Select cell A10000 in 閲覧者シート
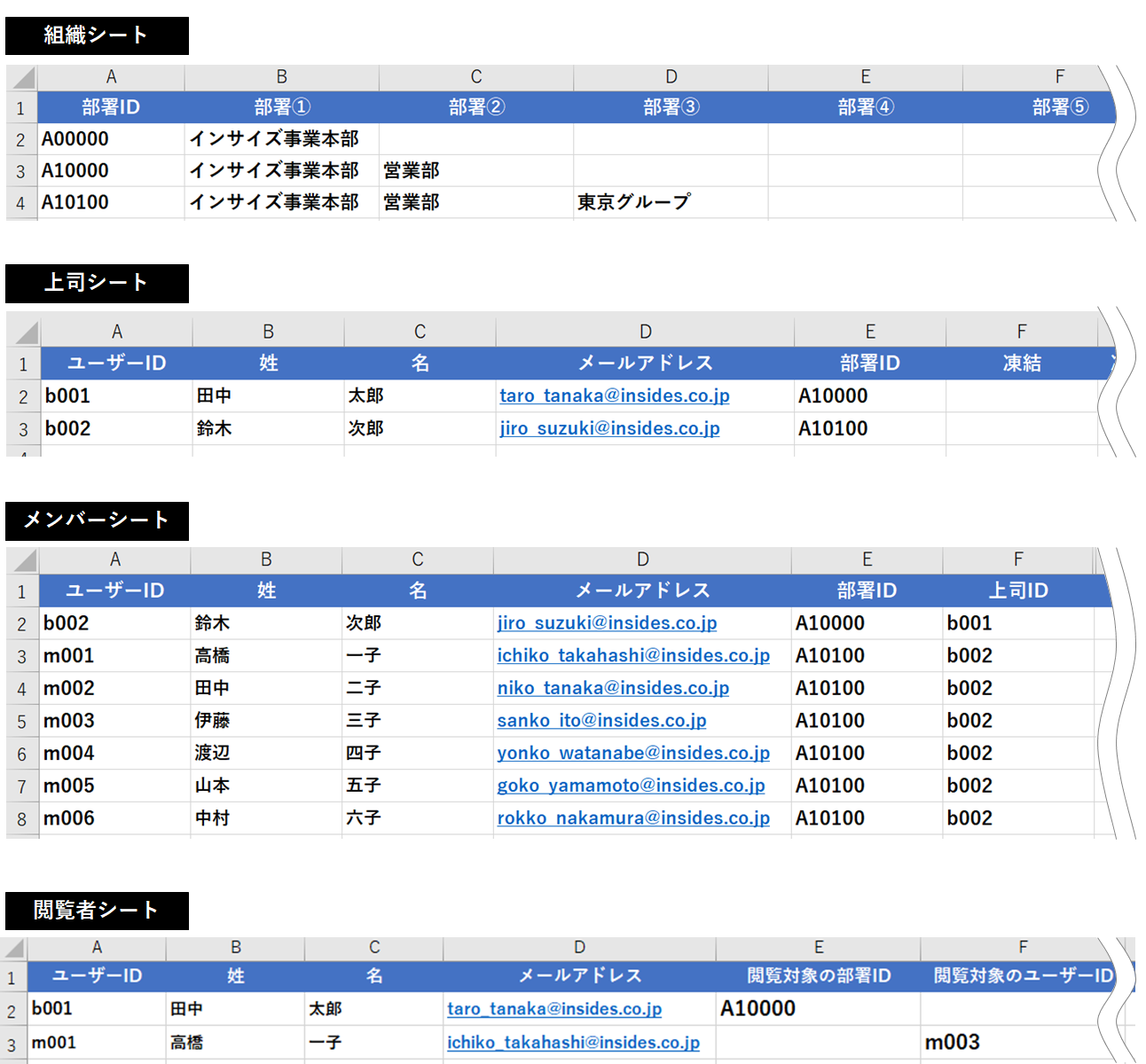The height and width of the screenshot is (1064, 1146). [x=819, y=1009]
